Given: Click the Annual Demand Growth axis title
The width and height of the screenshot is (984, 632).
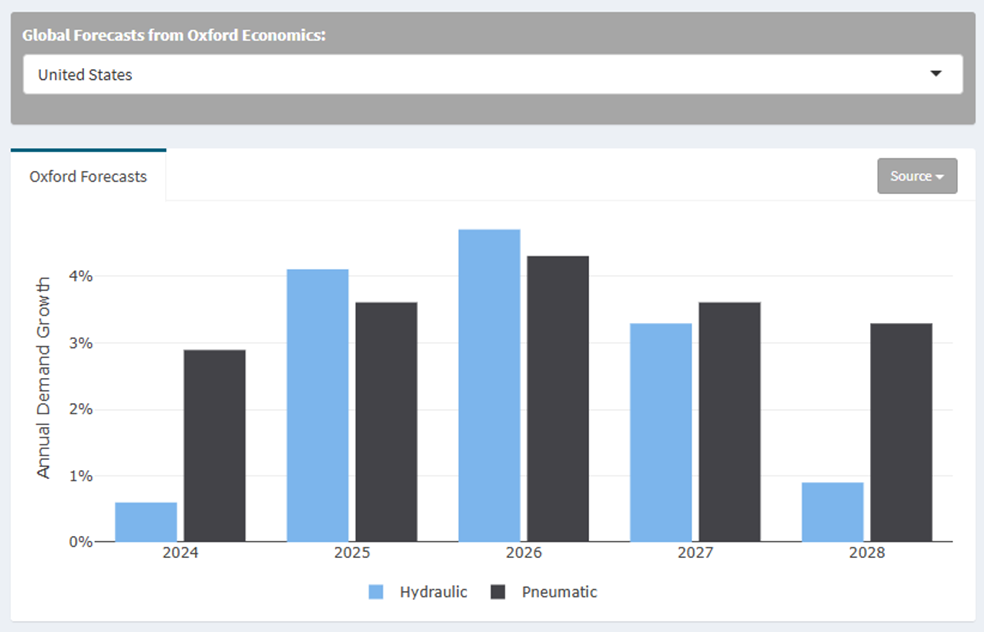Looking at the screenshot, I should tap(43, 376).
